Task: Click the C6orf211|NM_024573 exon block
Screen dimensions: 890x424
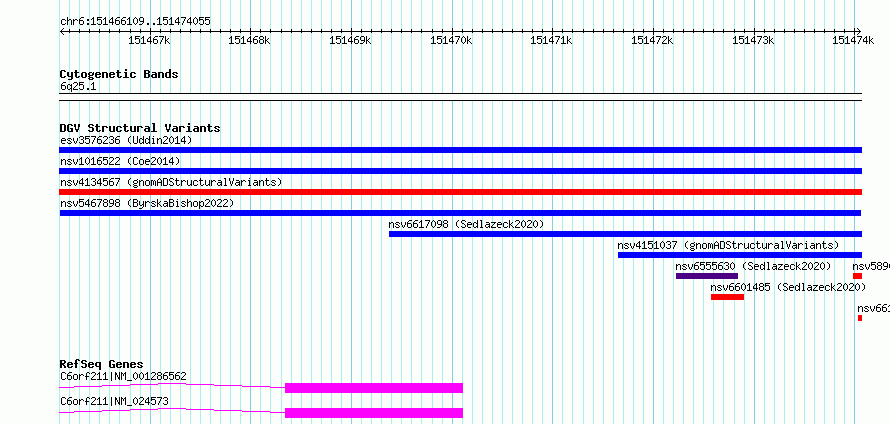Action: (x=373, y=413)
